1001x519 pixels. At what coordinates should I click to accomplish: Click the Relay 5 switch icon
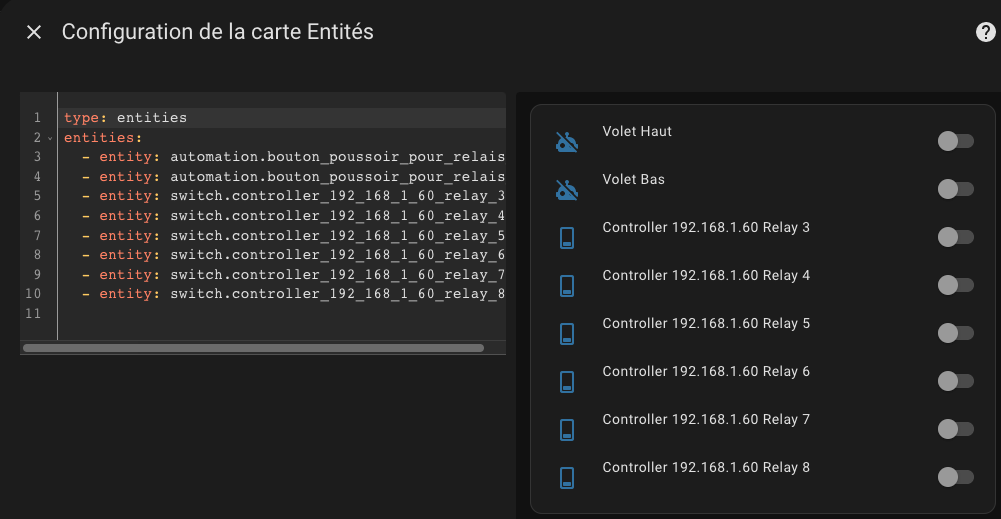[x=567, y=334]
